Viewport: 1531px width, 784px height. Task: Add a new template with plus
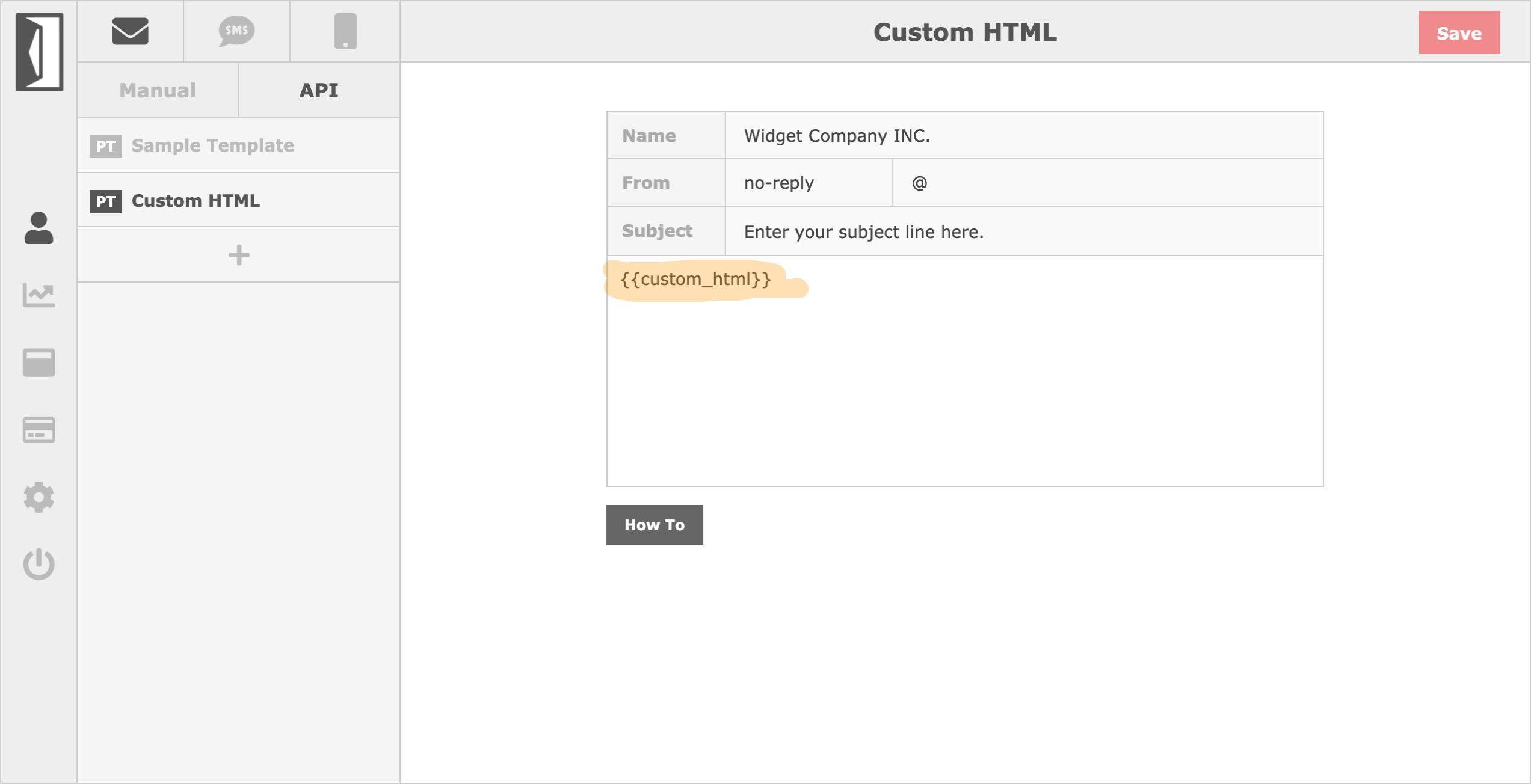[239, 255]
